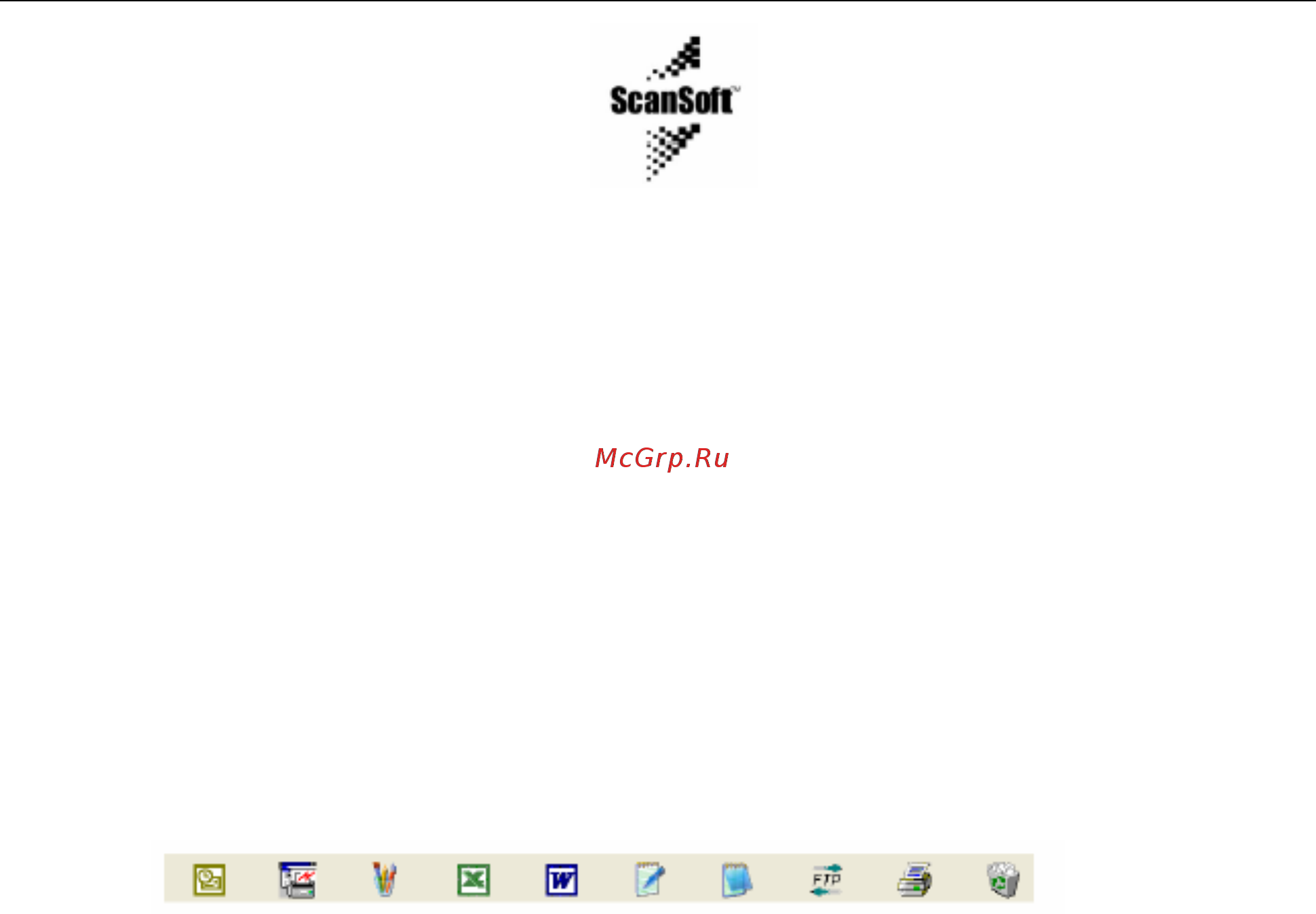The width and height of the screenshot is (1316, 914).
Task: Open the fax/scan viewer icon
Action: pos(297,880)
